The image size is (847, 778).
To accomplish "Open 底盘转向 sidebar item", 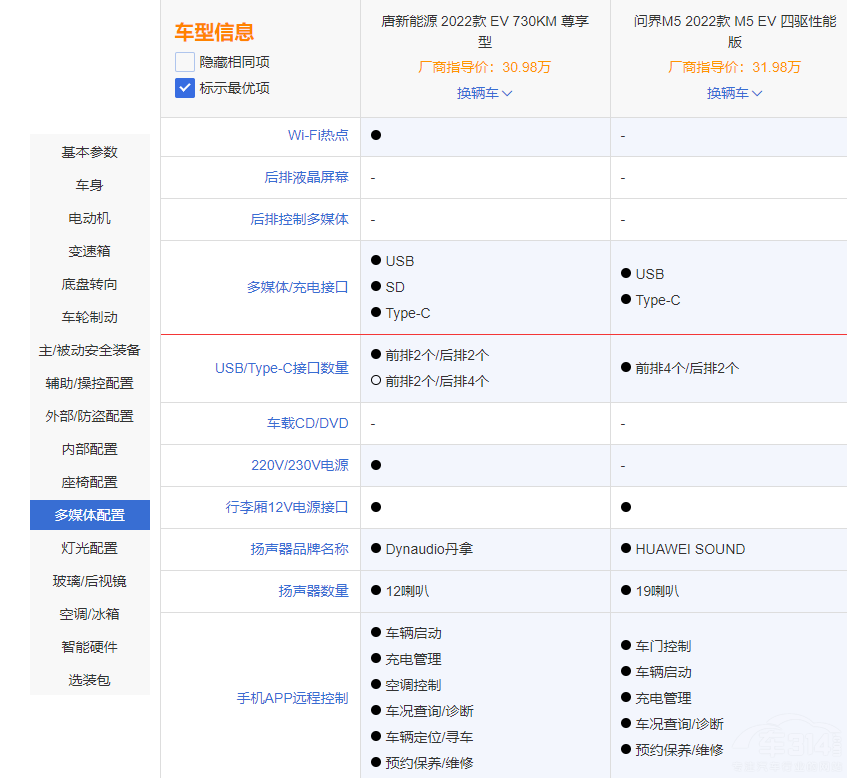I will (90, 284).
